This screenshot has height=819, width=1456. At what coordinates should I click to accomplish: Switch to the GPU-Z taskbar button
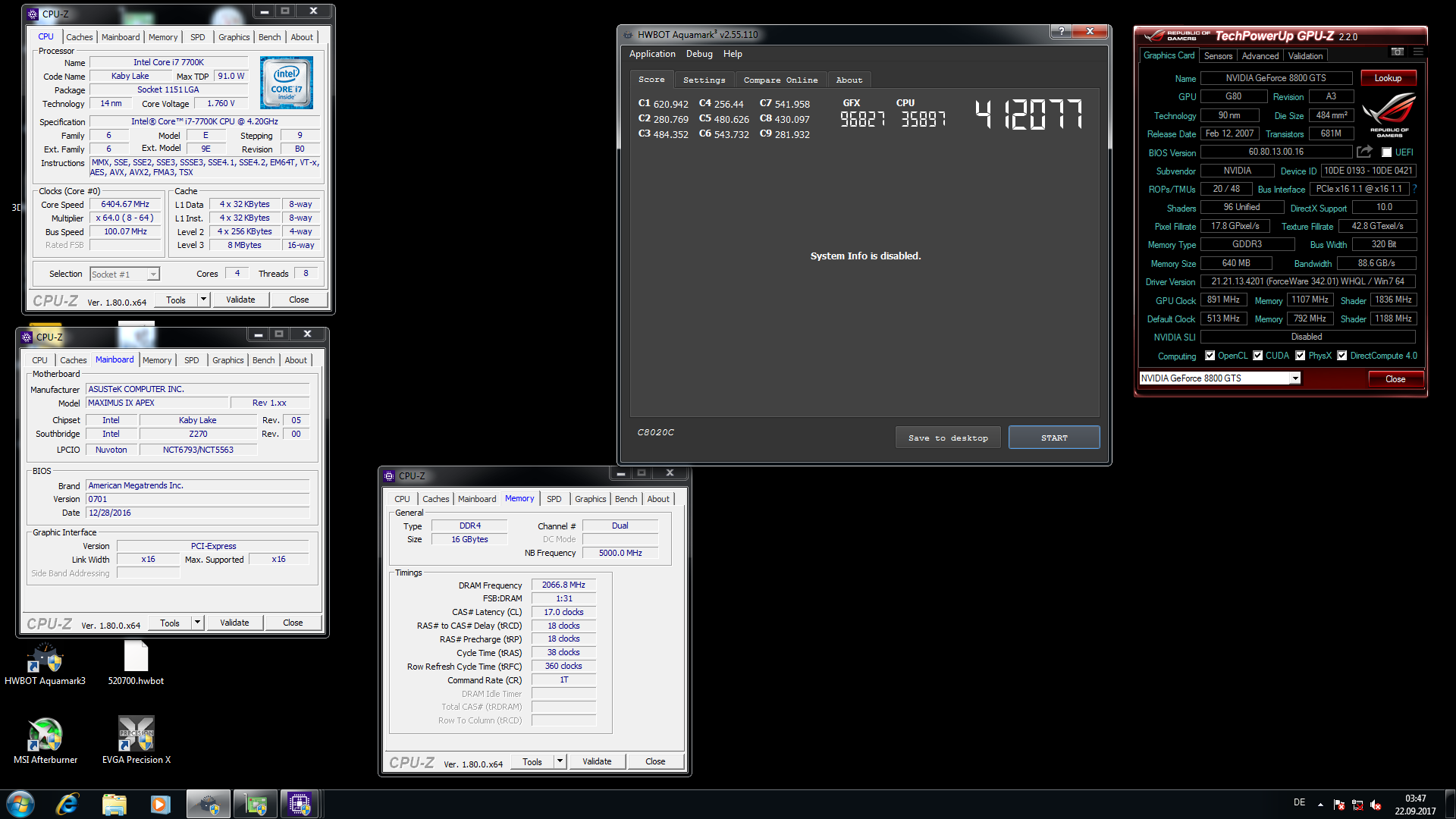tap(256, 804)
